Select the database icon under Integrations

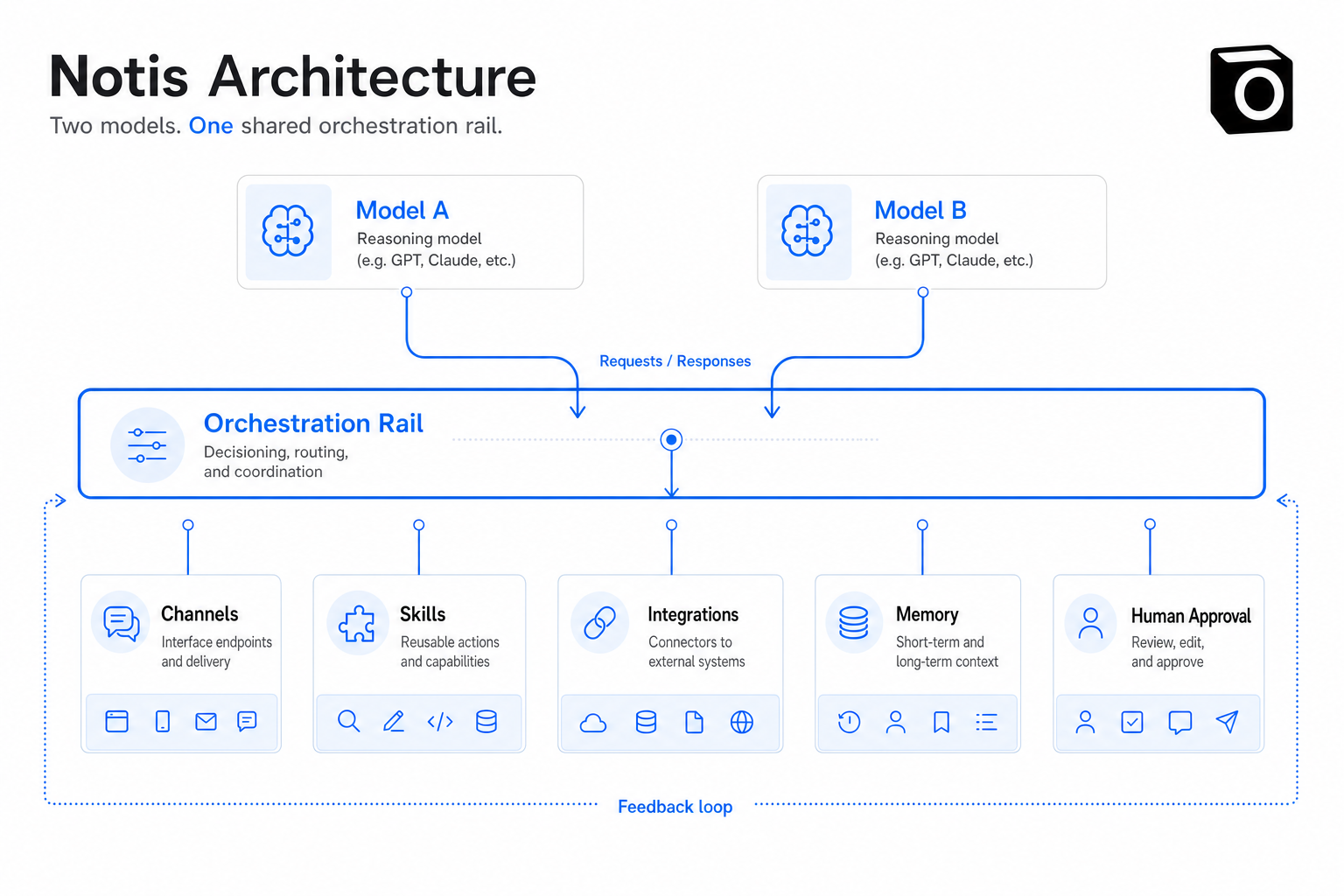pos(646,722)
